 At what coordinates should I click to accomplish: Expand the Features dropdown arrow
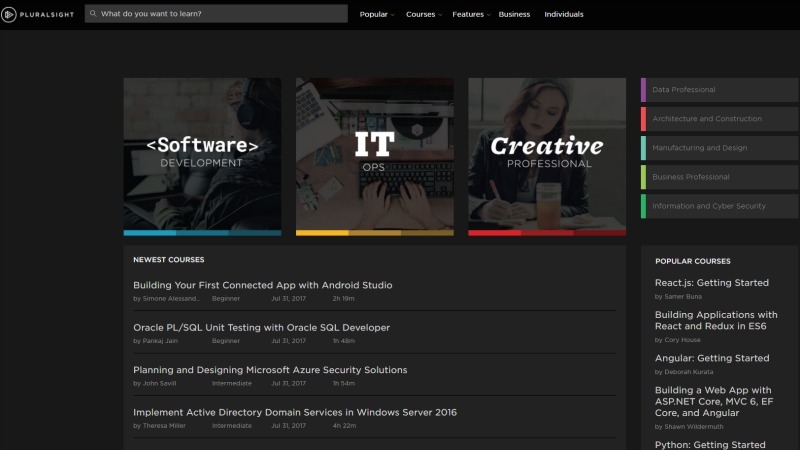click(488, 15)
